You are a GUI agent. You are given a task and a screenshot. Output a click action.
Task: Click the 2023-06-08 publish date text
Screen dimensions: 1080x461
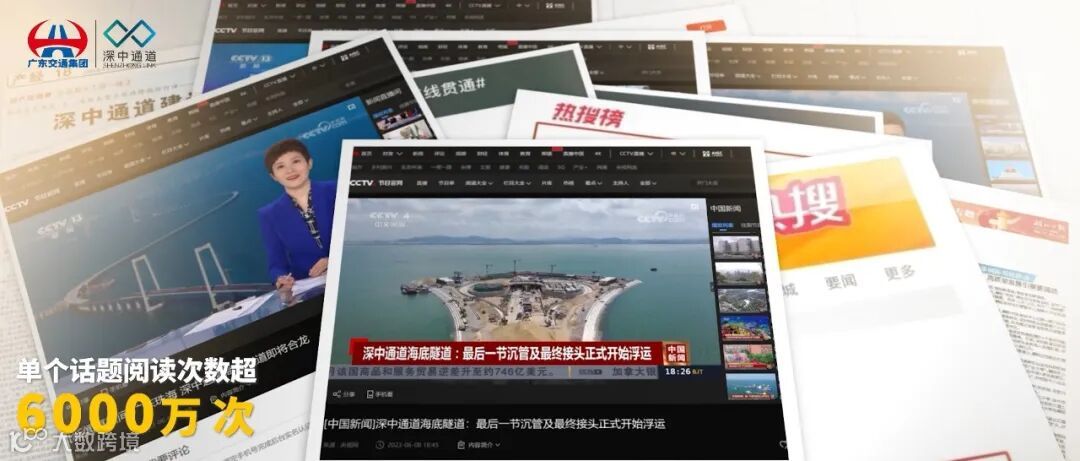(x=413, y=445)
